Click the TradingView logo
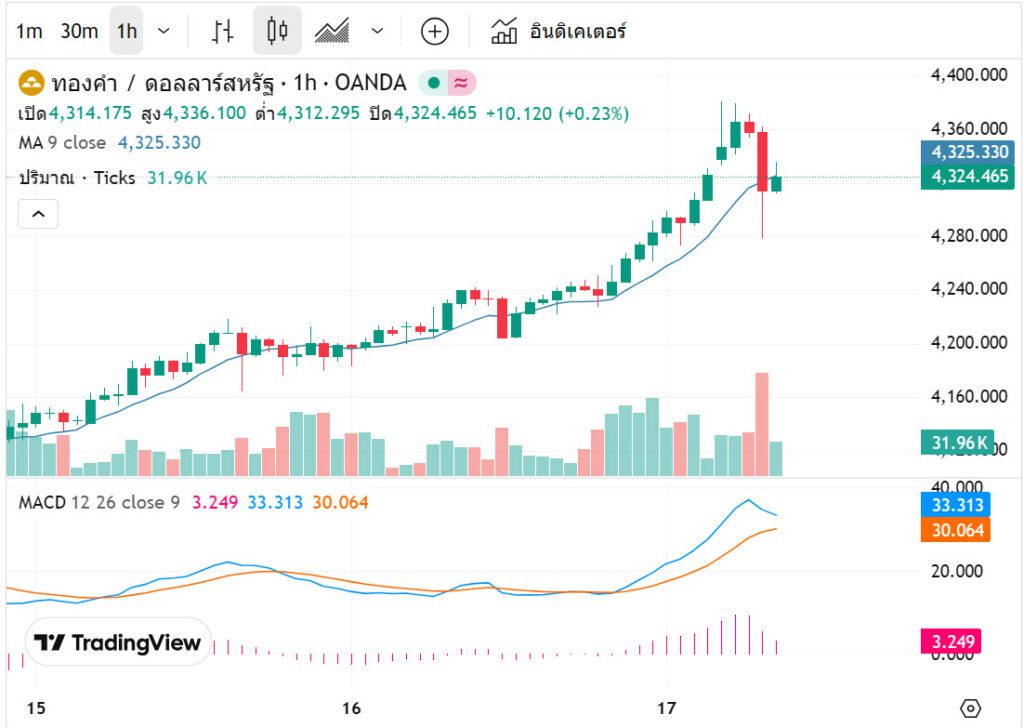Viewport: 1024px width, 728px height. (118, 643)
